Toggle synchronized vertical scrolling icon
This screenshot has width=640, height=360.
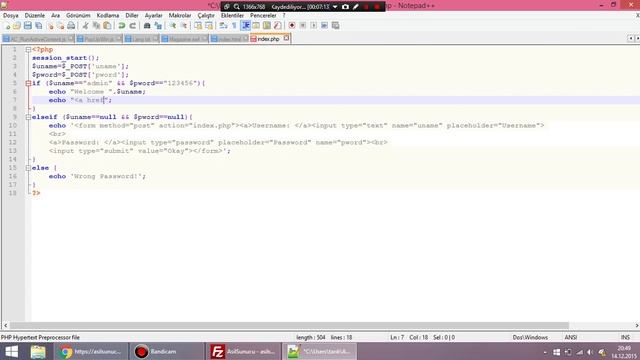click(198, 26)
